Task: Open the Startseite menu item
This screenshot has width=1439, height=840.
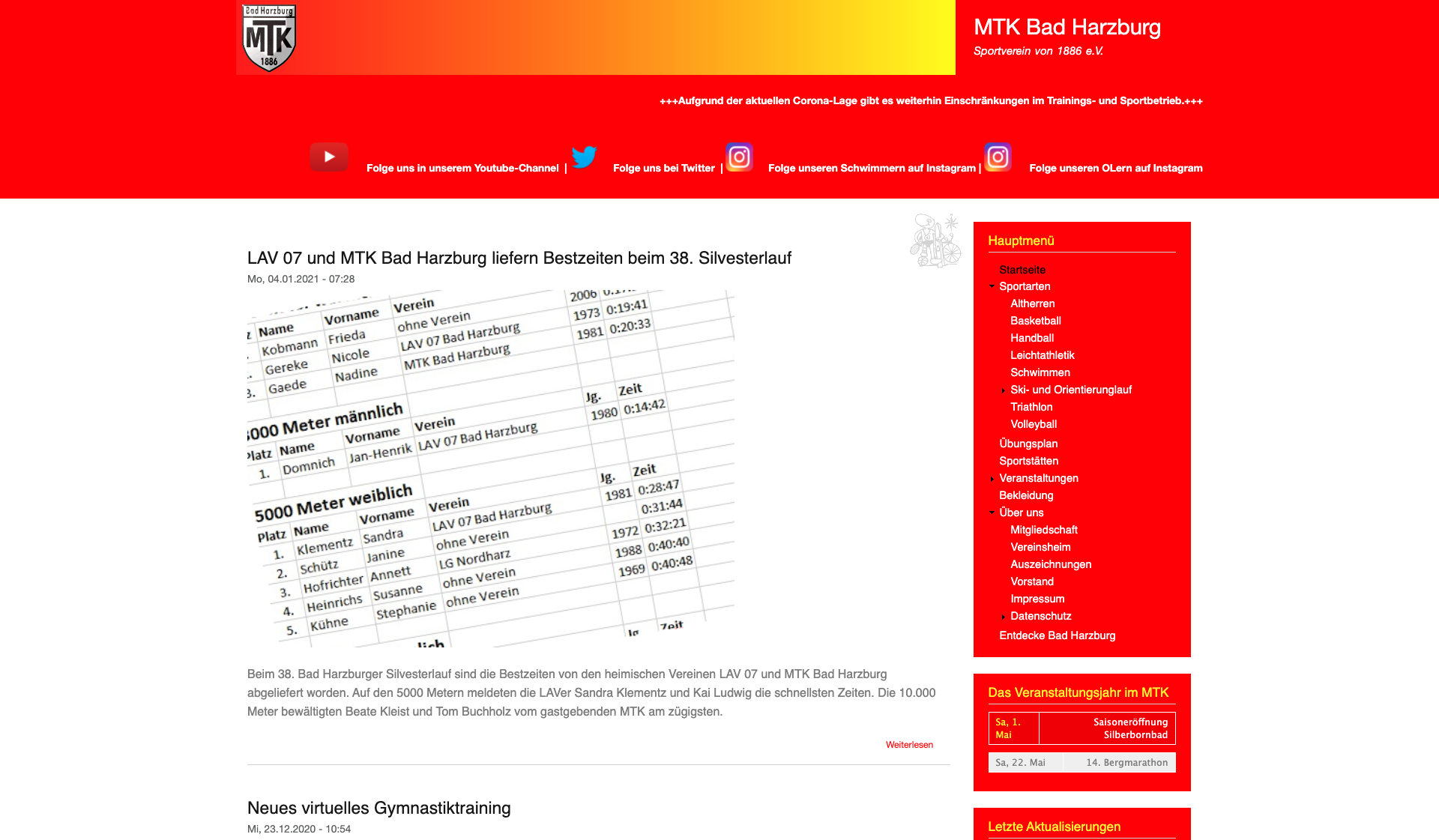Action: 1022,270
